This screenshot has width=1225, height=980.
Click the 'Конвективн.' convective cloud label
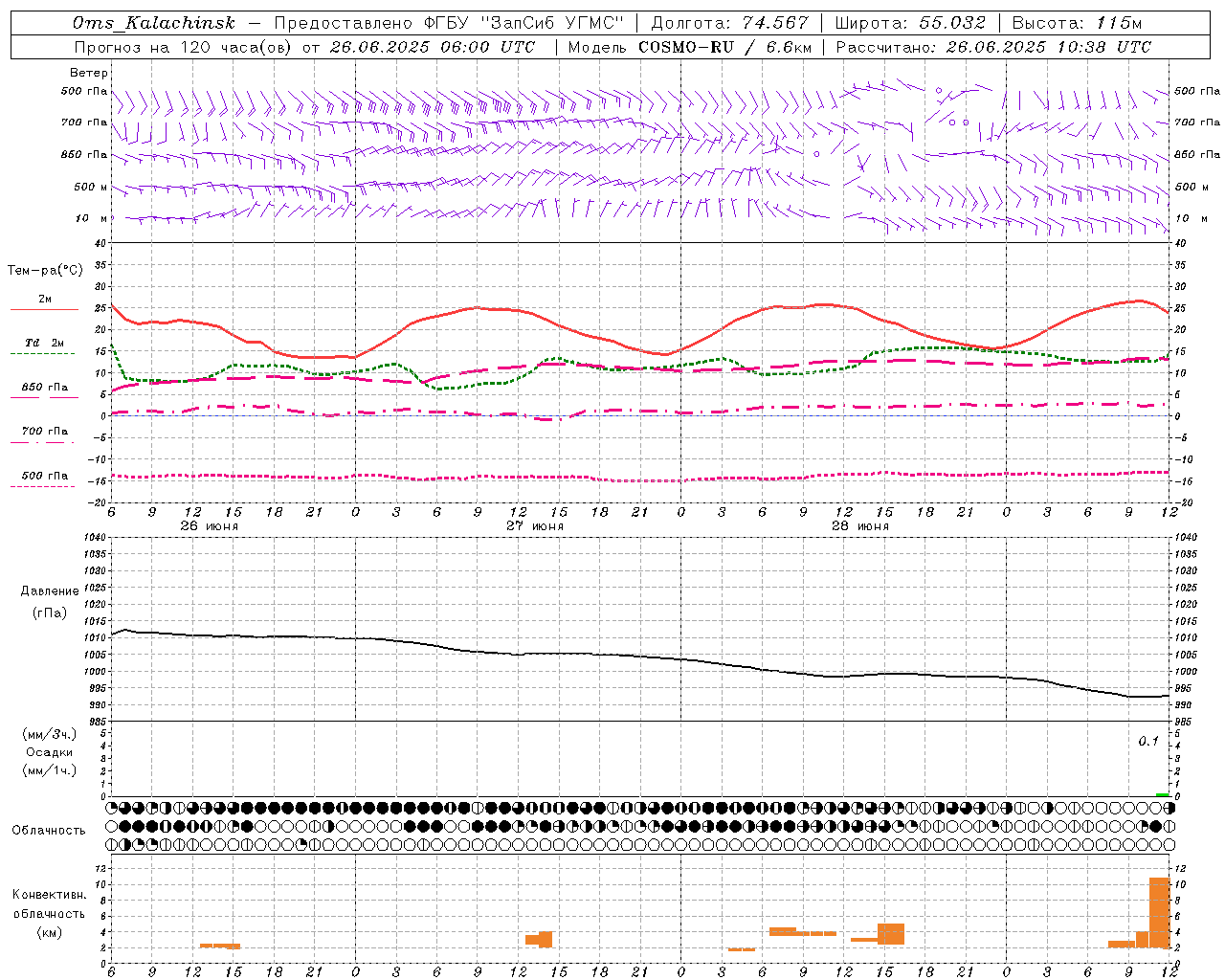(x=50, y=895)
